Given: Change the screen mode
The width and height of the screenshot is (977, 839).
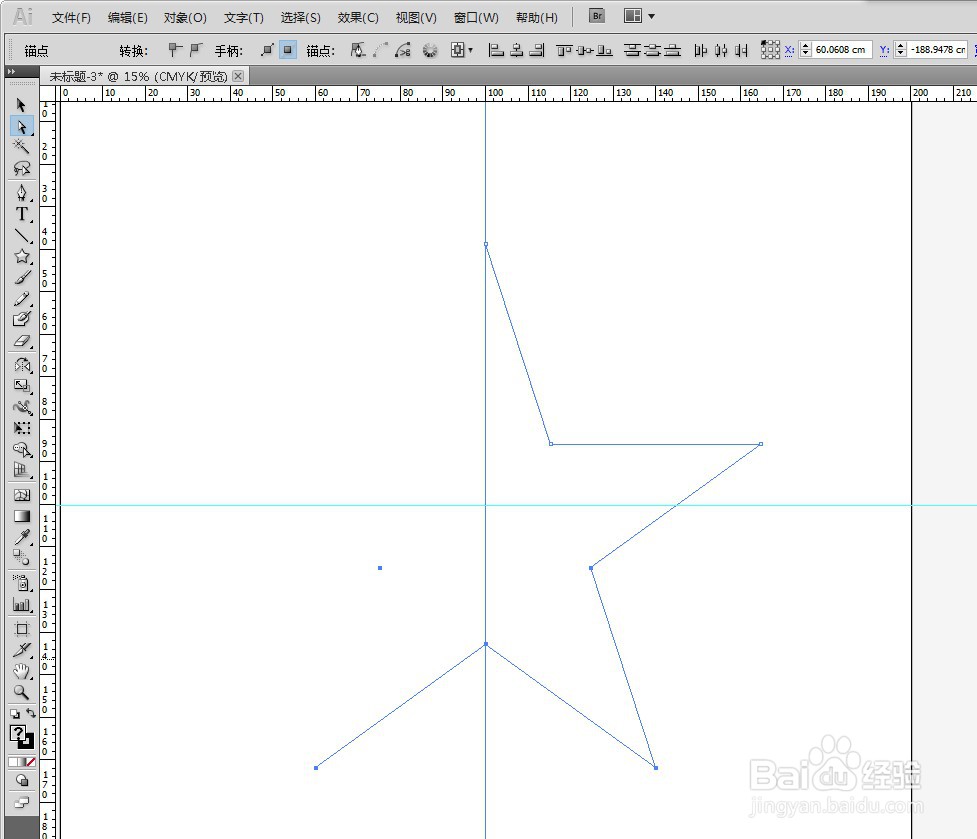Looking at the screenshot, I should pyautogui.click(x=22, y=803).
